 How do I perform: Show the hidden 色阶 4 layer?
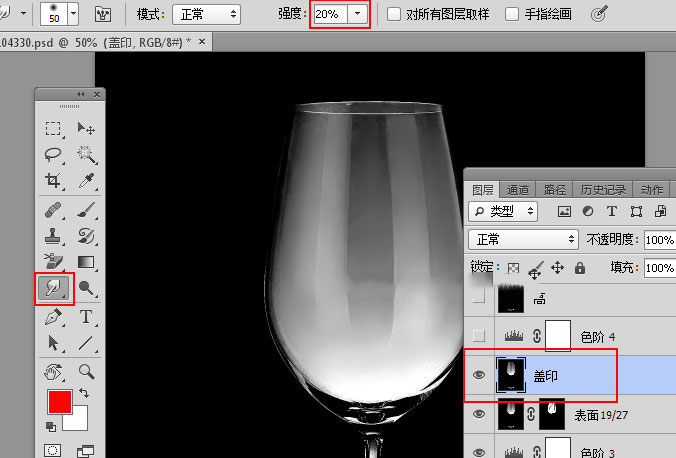(x=479, y=336)
